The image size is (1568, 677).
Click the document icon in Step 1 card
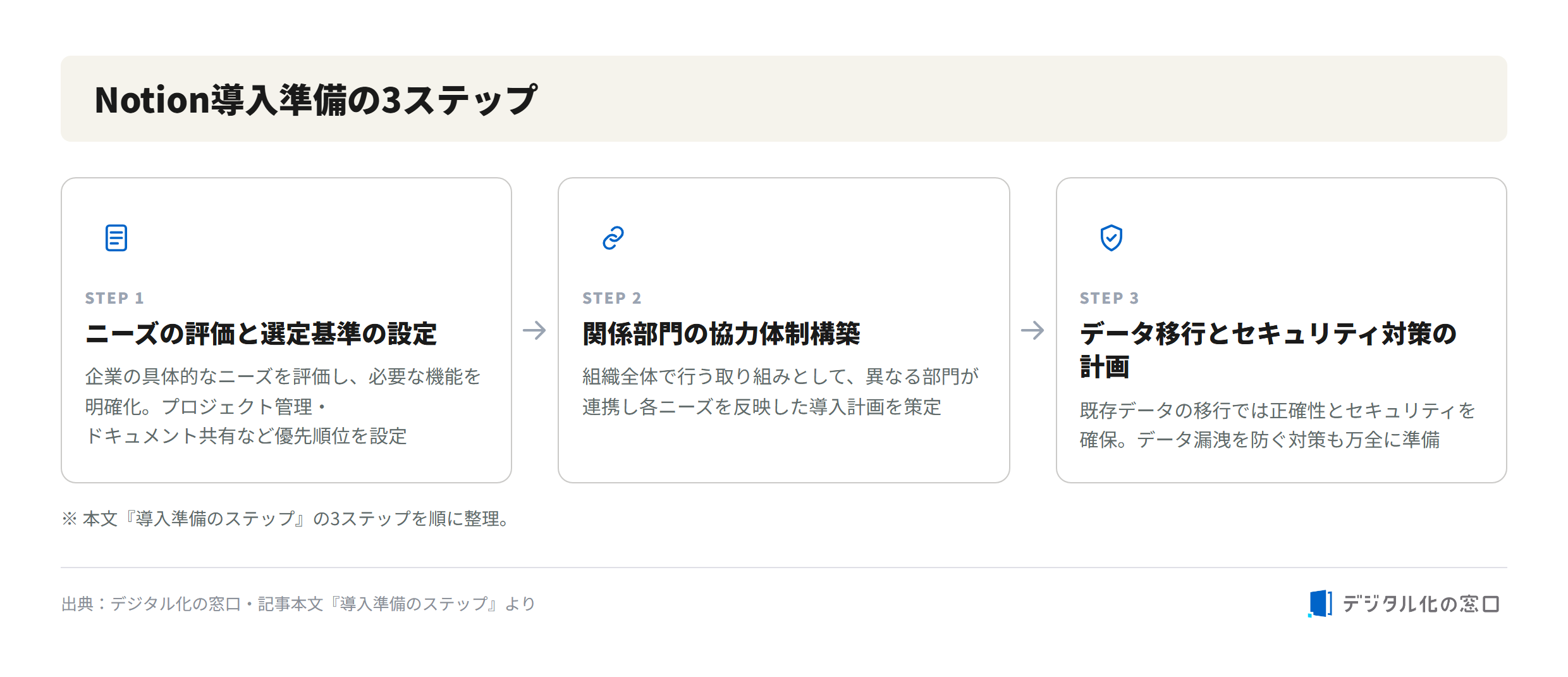(x=116, y=238)
